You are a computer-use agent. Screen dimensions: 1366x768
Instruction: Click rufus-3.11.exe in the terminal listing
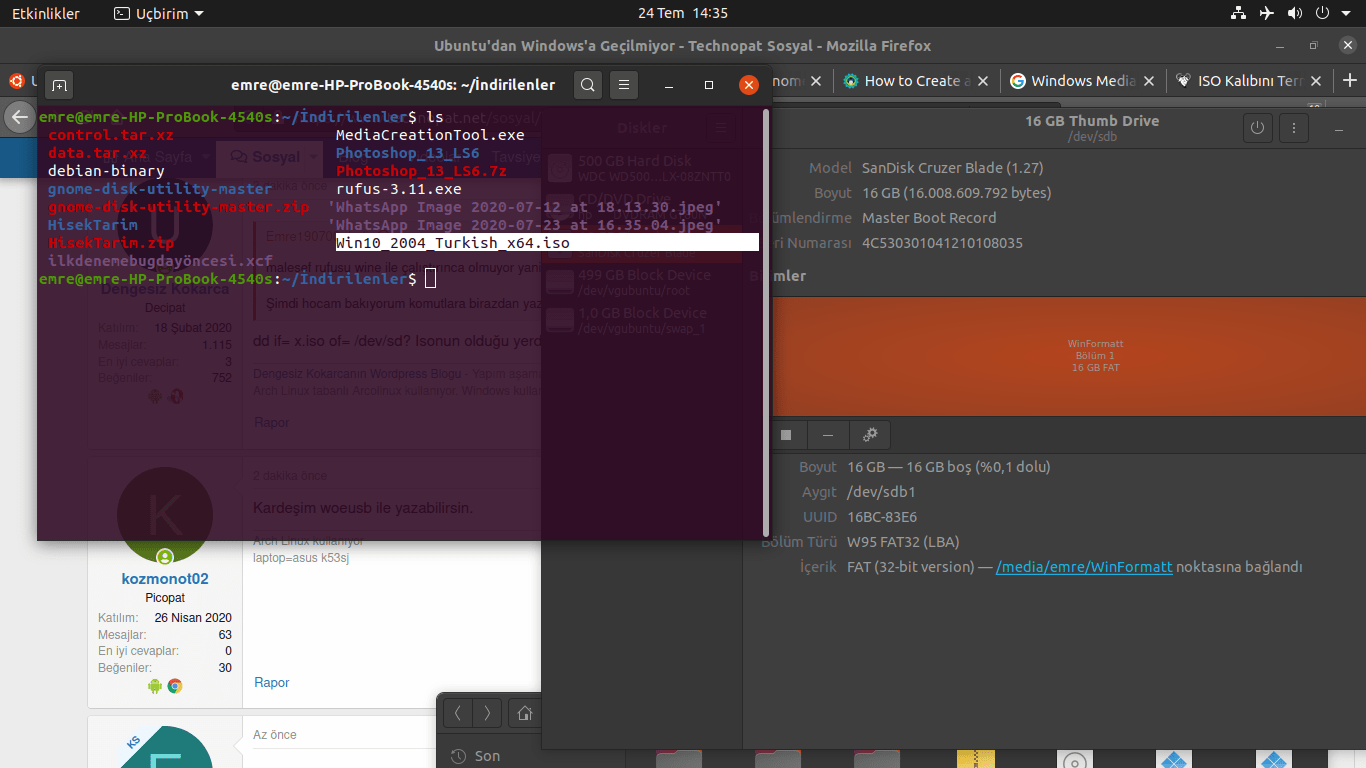tap(399, 189)
